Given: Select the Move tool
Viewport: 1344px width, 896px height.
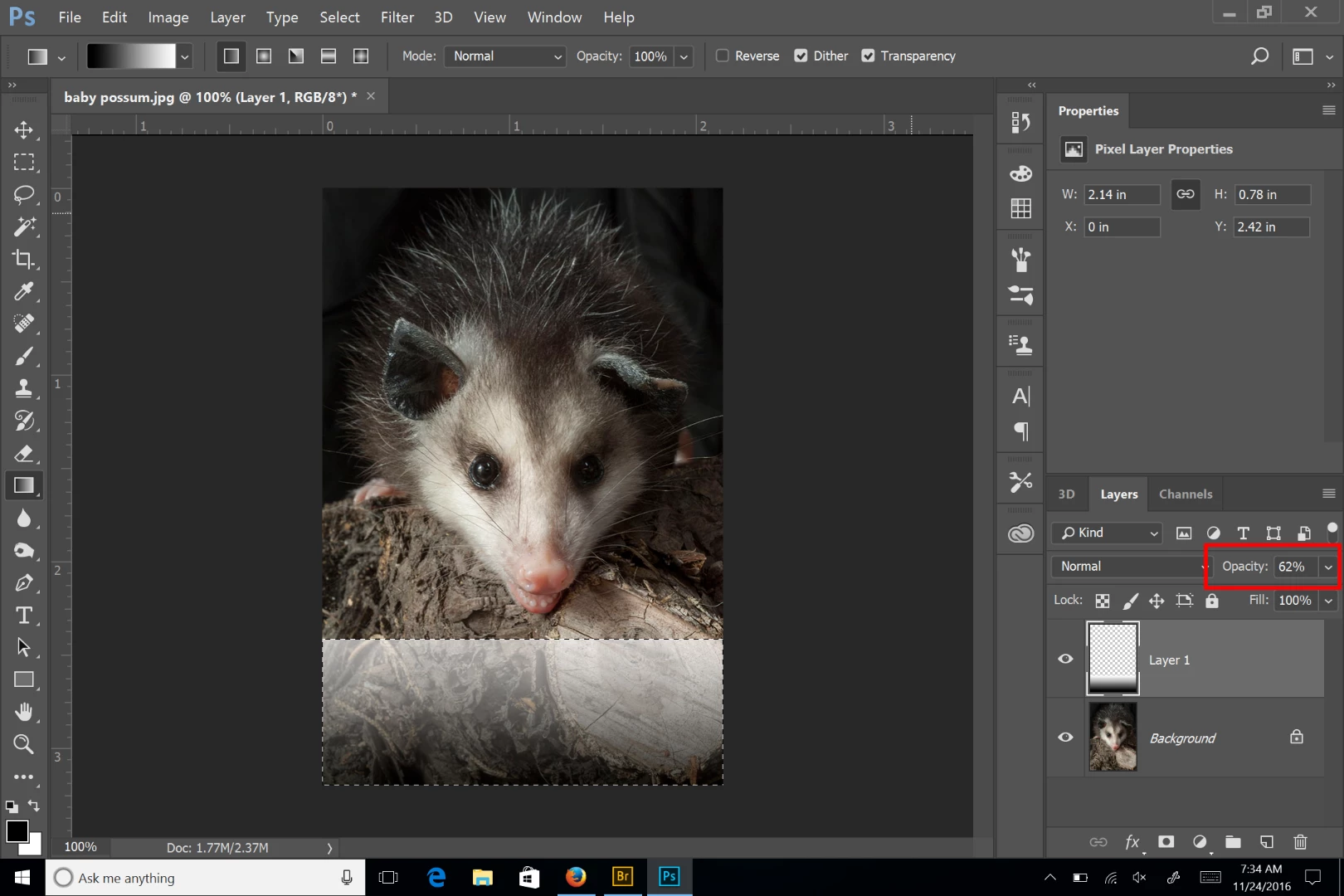Looking at the screenshot, I should pyautogui.click(x=23, y=130).
